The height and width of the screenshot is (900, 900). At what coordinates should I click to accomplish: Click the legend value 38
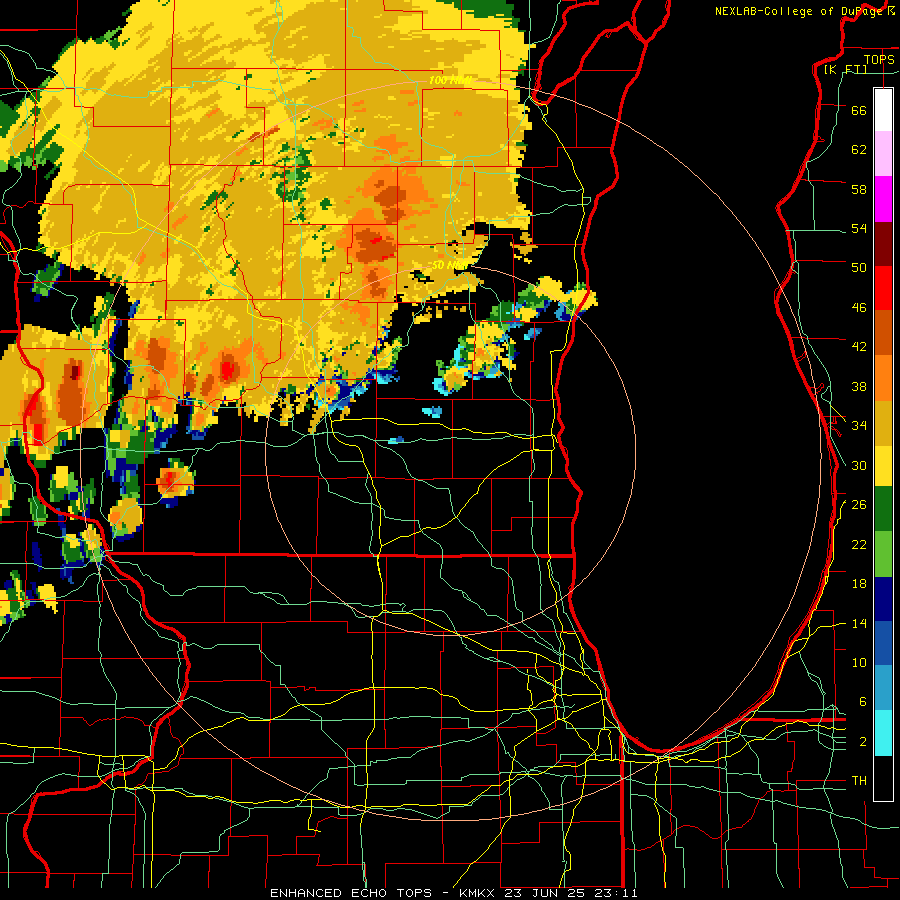(x=859, y=386)
